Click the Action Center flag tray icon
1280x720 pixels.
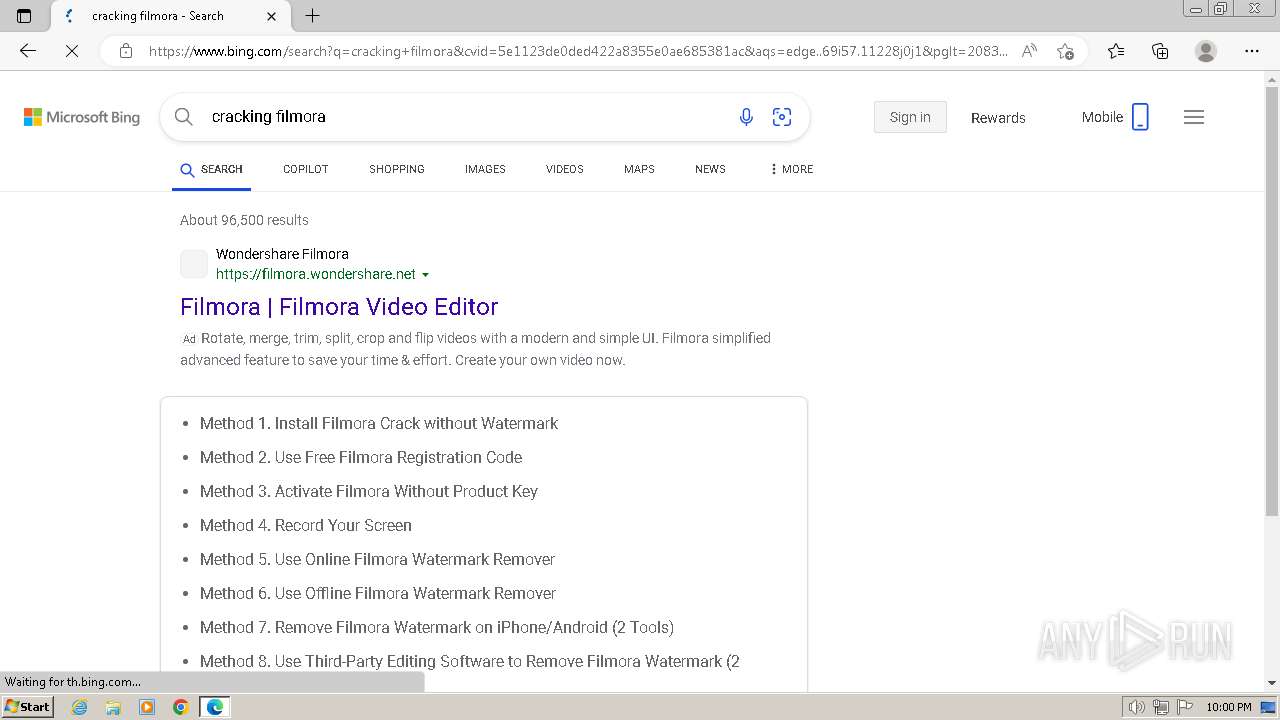pos(1184,707)
